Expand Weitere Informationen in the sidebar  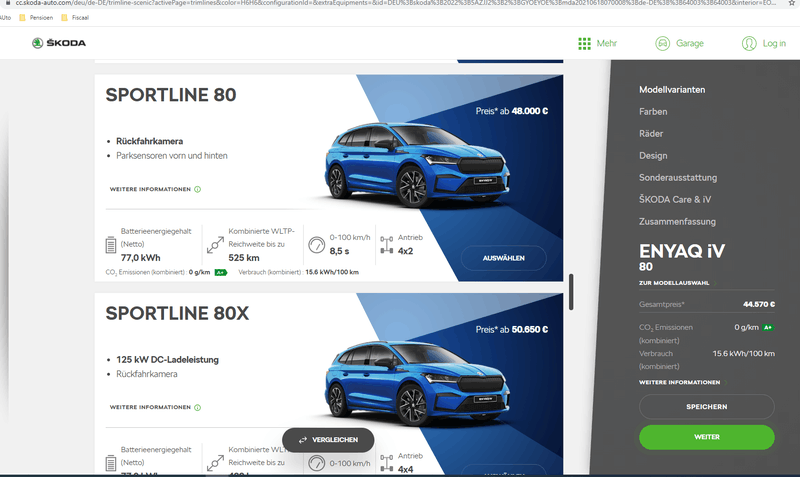click(x=680, y=383)
